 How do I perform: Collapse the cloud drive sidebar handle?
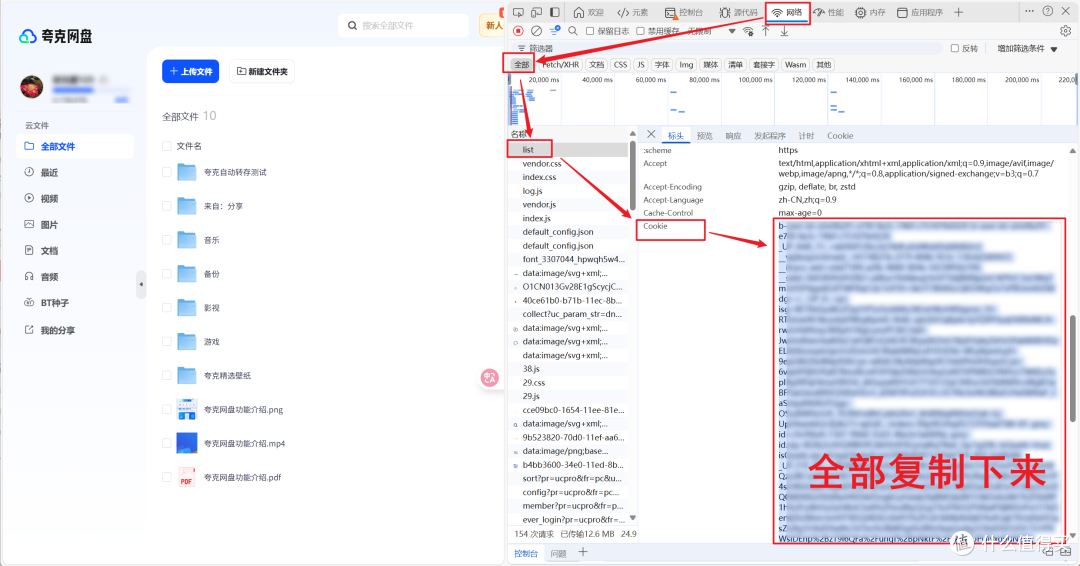tap(141, 284)
